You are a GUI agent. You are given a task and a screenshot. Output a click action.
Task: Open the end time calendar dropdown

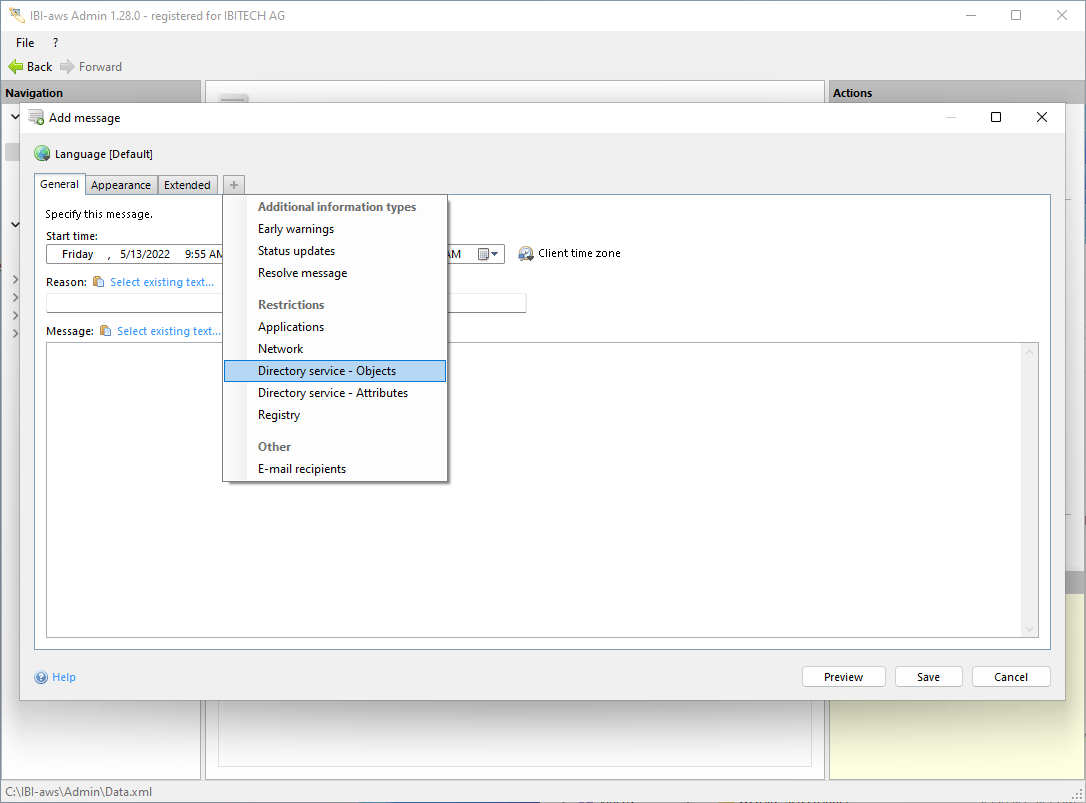coord(488,254)
